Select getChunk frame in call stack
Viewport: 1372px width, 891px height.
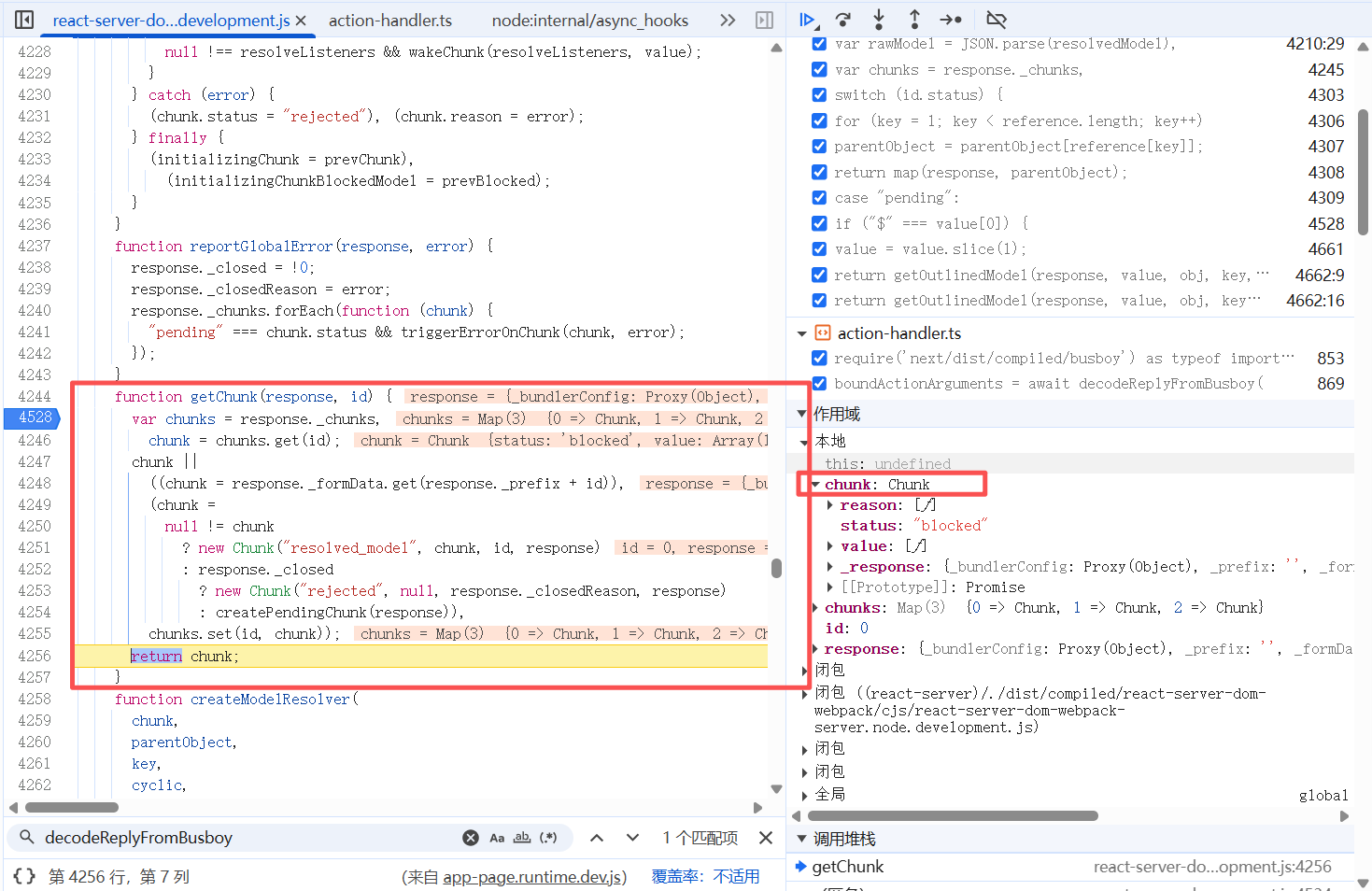[x=847, y=867]
